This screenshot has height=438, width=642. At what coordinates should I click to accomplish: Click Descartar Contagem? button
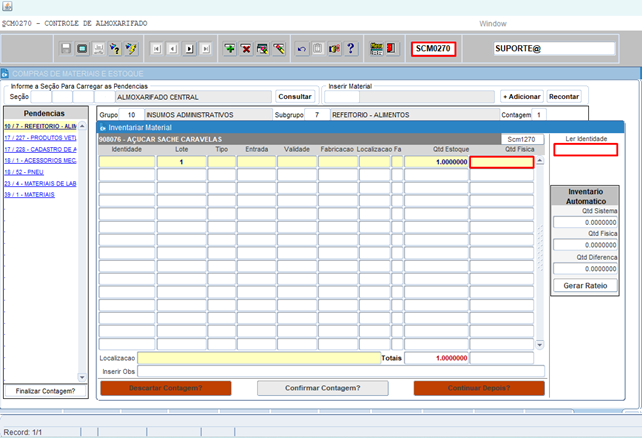click(x=166, y=388)
